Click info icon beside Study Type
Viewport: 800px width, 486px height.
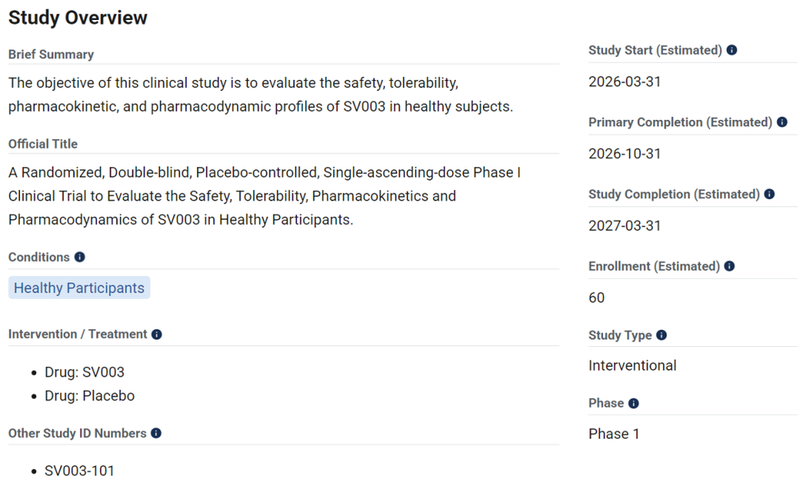click(662, 335)
